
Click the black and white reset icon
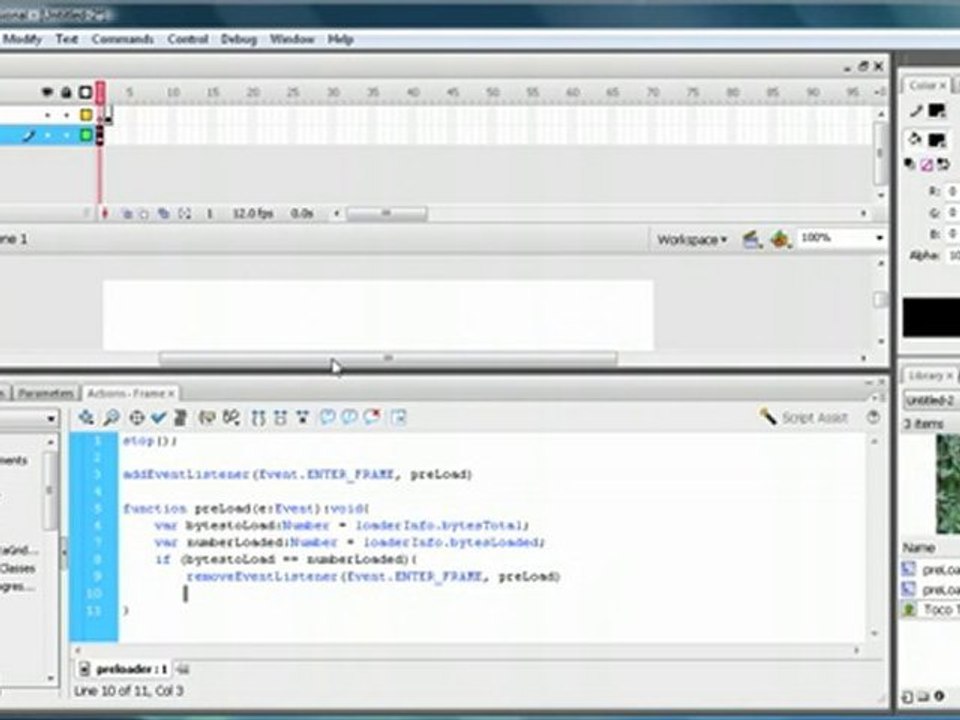pyautogui.click(x=910, y=164)
